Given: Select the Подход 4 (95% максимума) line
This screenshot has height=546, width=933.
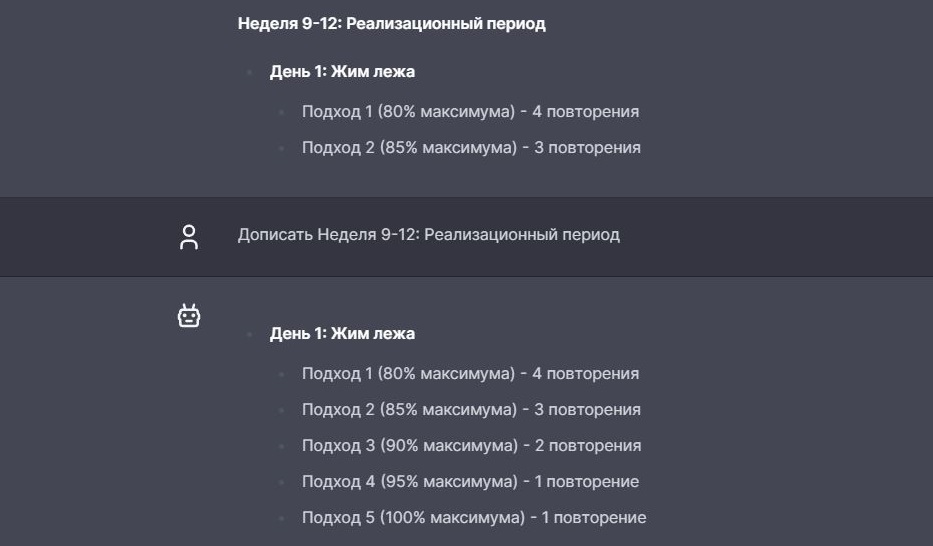Looking at the screenshot, I should (x=470, y=481).
